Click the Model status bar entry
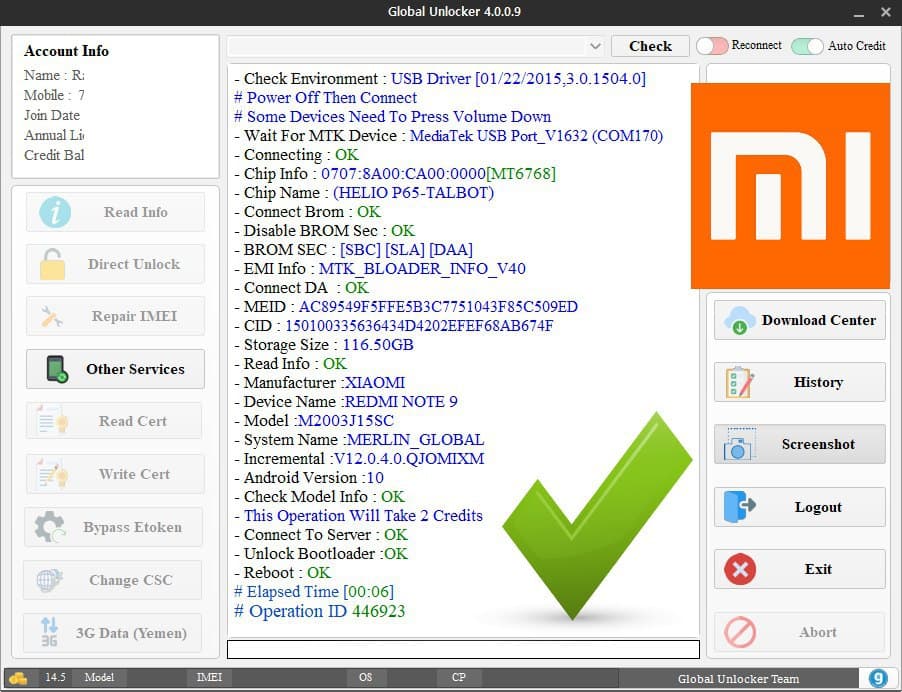Image resolution: width=902 pixels, height=692 pixels. coord(99,678)
